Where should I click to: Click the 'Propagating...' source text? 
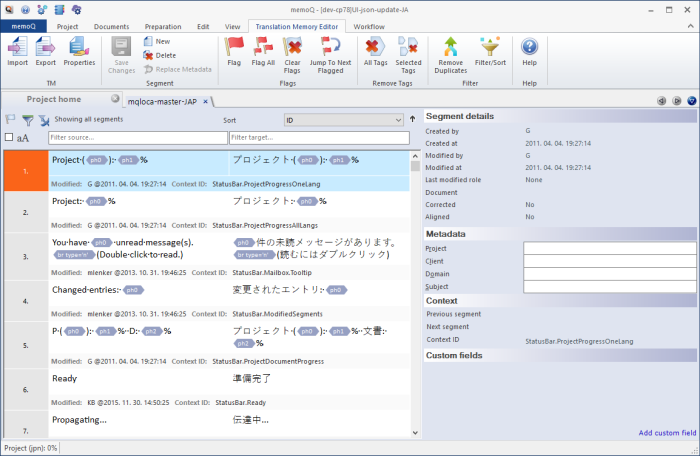pos(79,420)
